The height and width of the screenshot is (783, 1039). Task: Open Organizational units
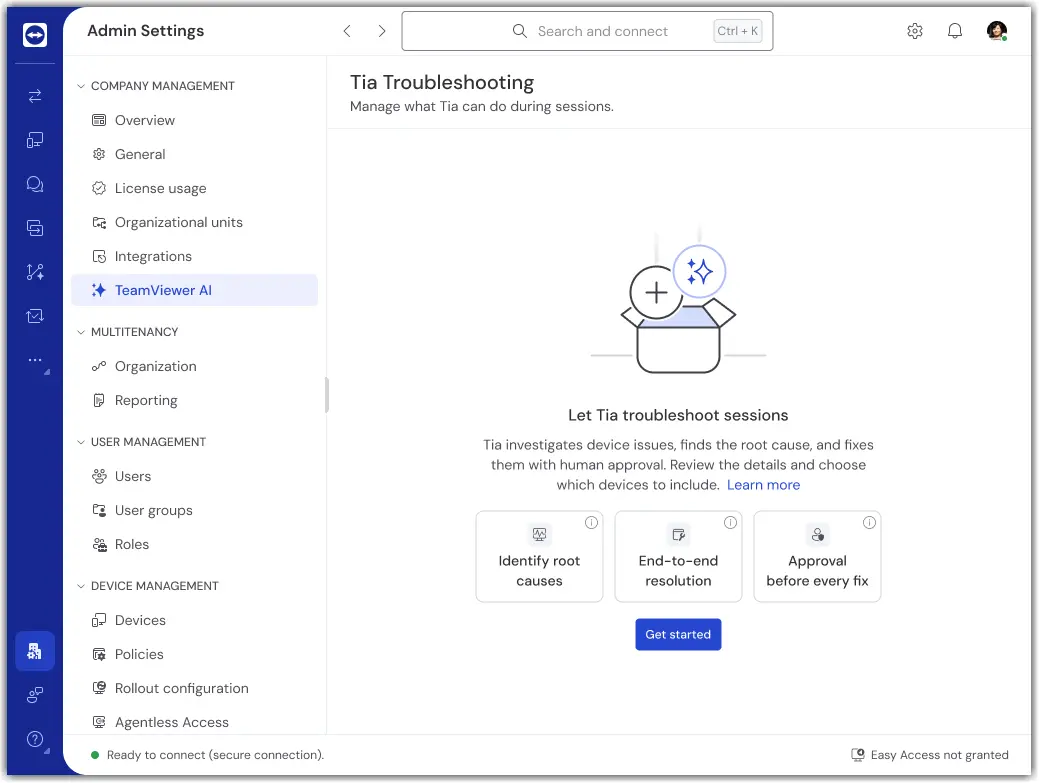coord(194,222)
